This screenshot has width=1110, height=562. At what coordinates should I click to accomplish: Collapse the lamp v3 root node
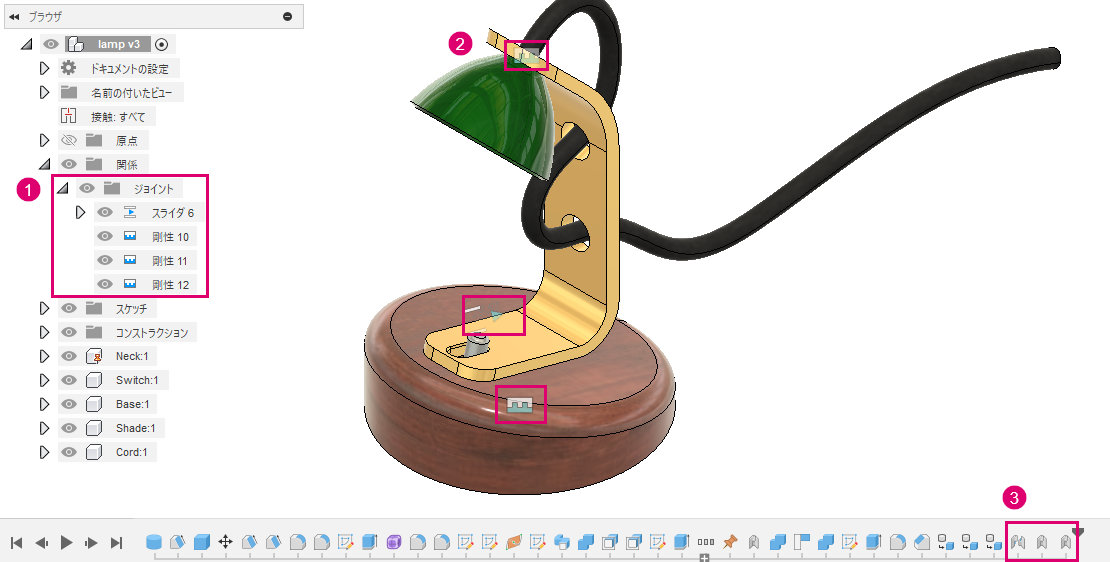(x=26, y=44)
